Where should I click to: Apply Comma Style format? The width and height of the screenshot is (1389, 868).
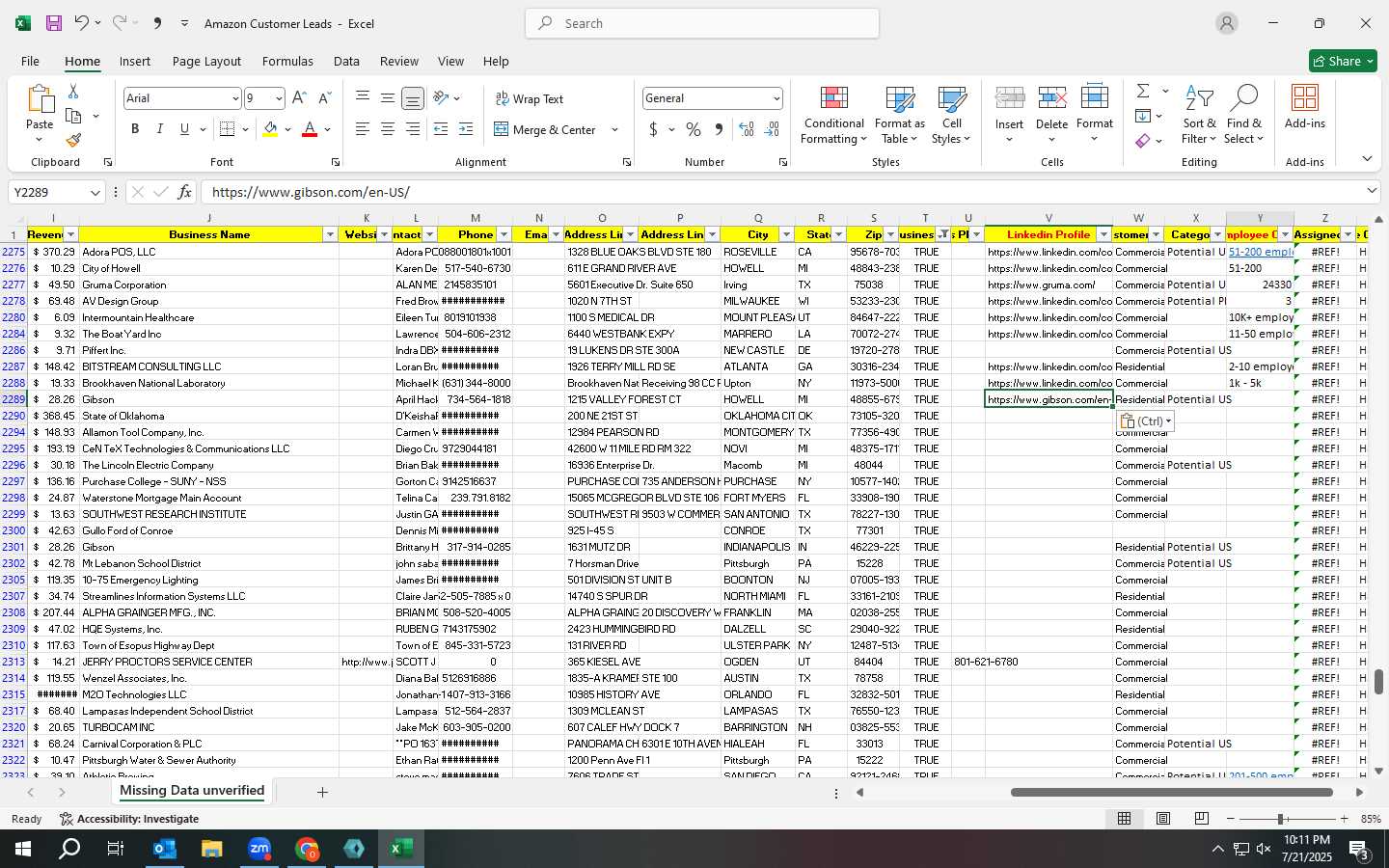(x=719, y=129)
